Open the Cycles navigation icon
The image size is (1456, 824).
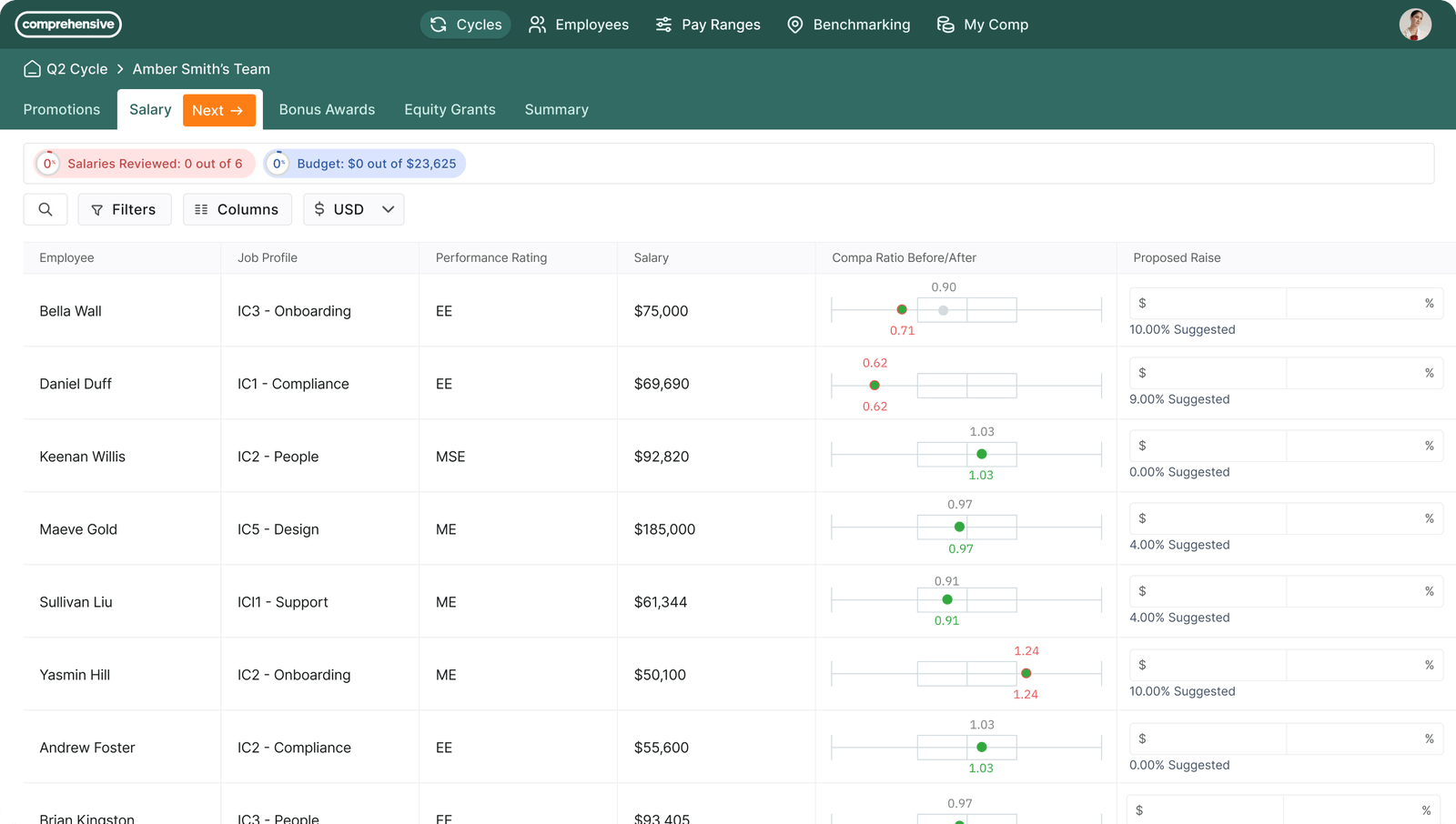click(x=437, y=25)
